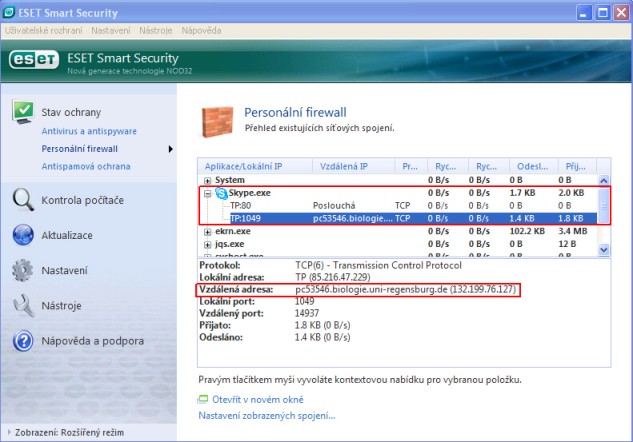This screenshot has width=633, height=442.
Task: Open Uživatelské rozhraní menu
Action: (x=44, y=30)
